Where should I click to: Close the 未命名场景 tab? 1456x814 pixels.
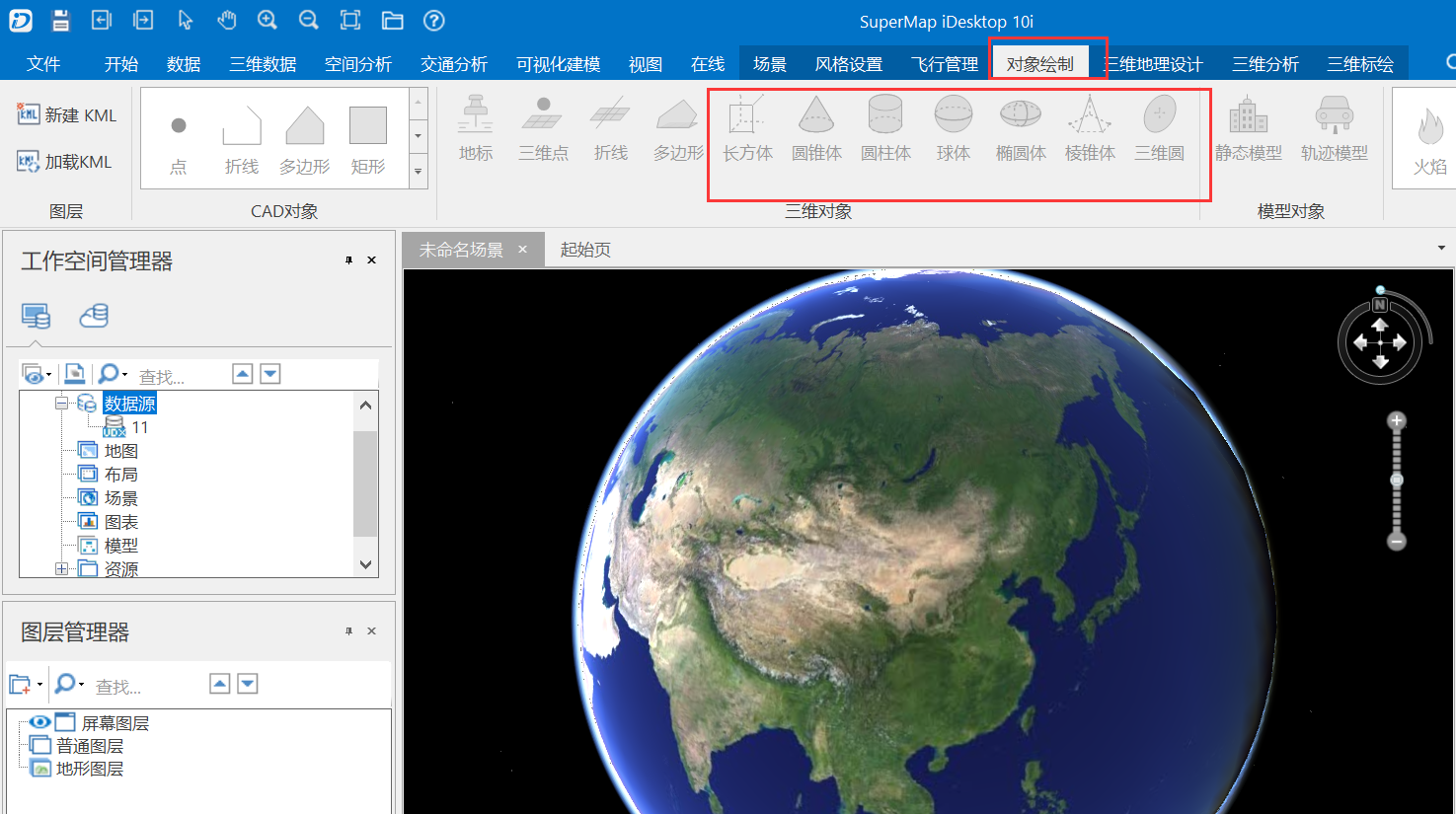point(523,250)
